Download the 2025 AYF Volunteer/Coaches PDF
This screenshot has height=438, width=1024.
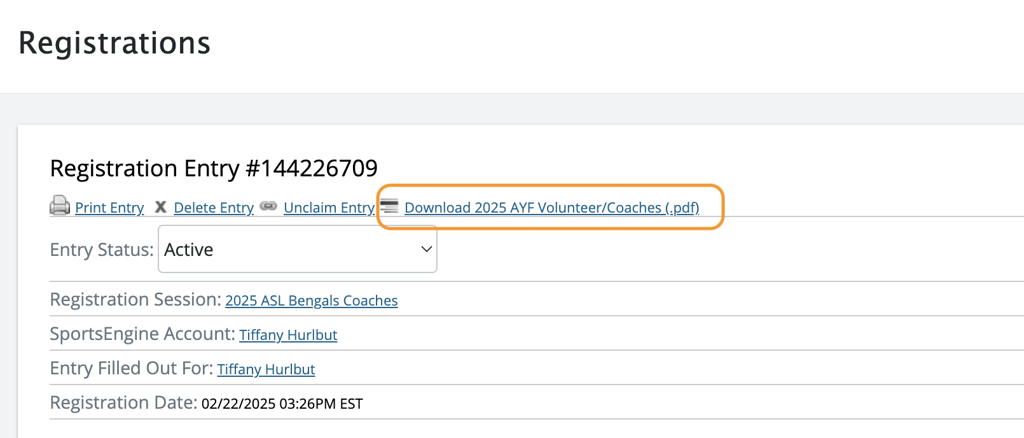click(551, 208)
